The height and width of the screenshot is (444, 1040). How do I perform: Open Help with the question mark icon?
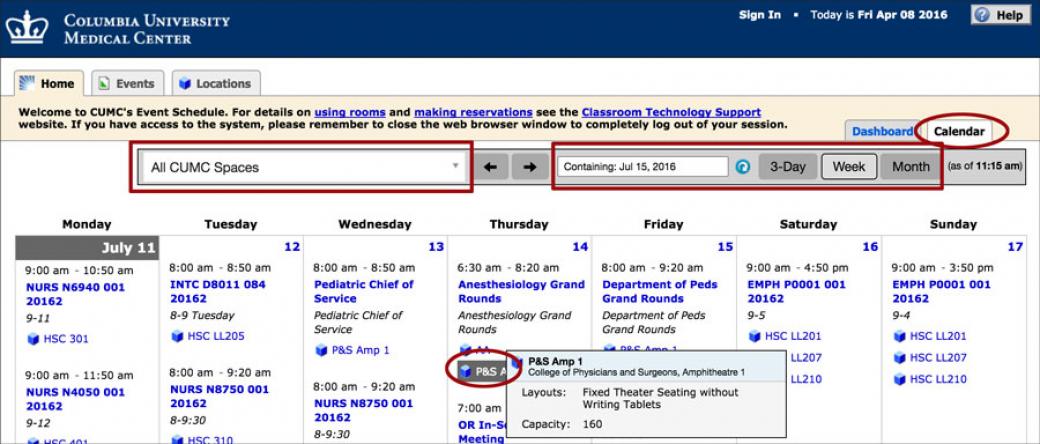pos(982,15)
